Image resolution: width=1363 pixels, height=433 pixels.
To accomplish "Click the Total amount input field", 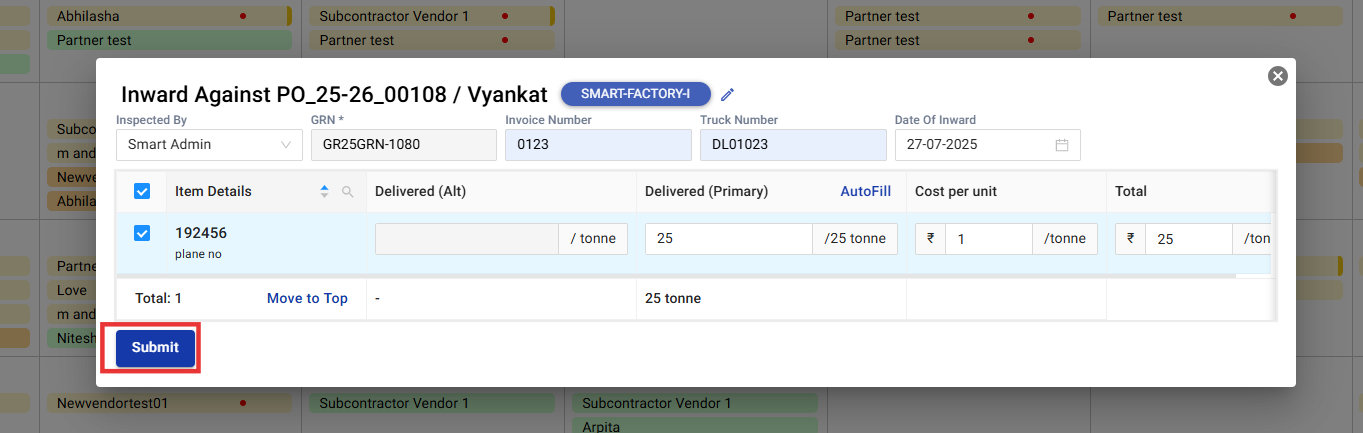I will click(1187, 239).
